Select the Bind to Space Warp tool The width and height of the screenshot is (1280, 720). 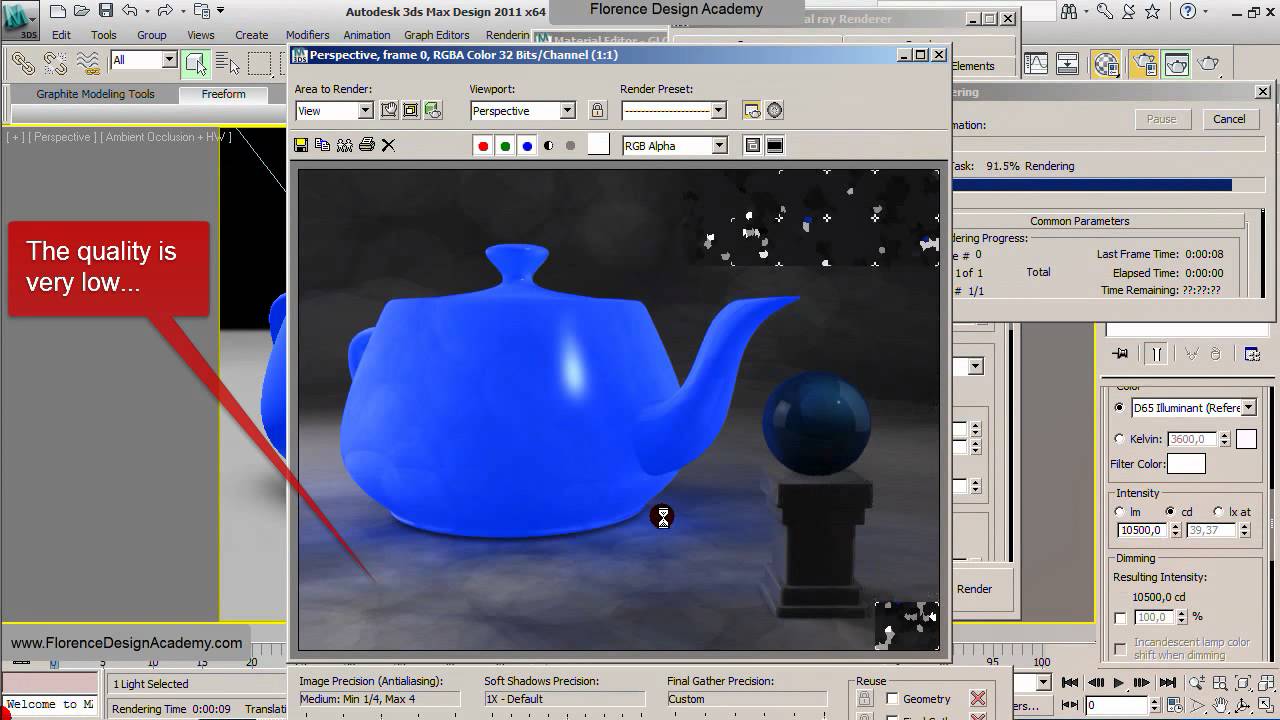coord(88,64)
